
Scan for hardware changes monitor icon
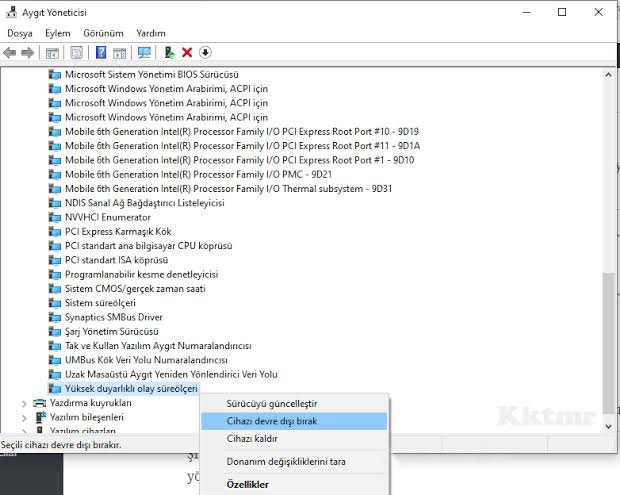point(144,53)
